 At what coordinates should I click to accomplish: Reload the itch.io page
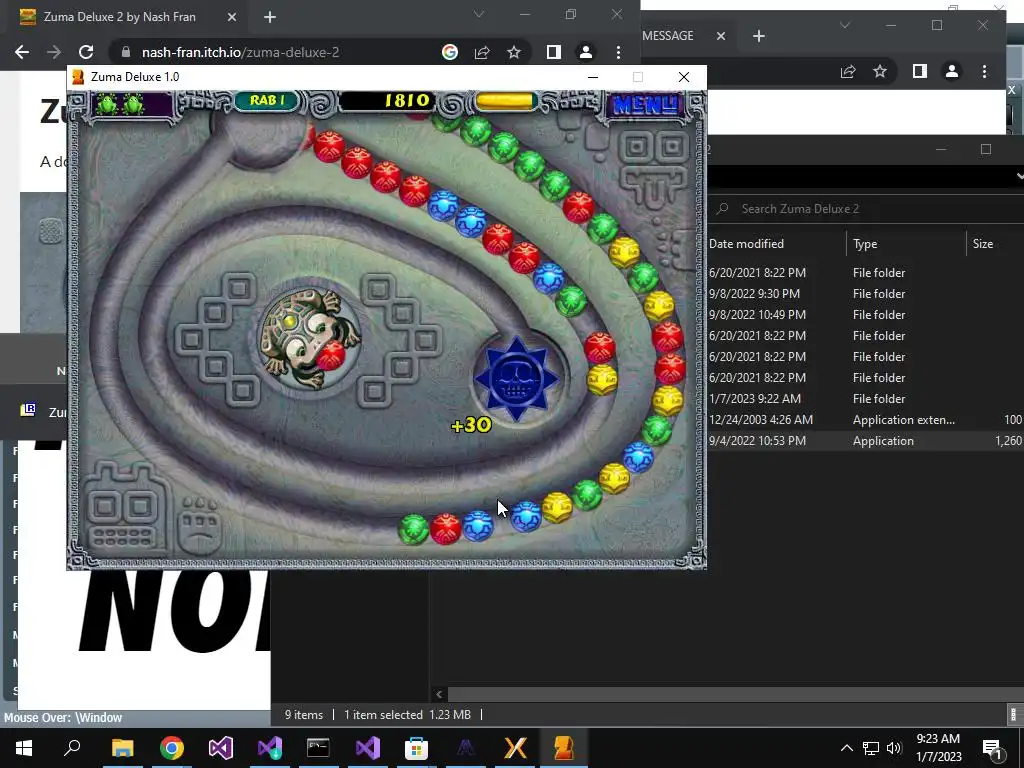point(86,52)
